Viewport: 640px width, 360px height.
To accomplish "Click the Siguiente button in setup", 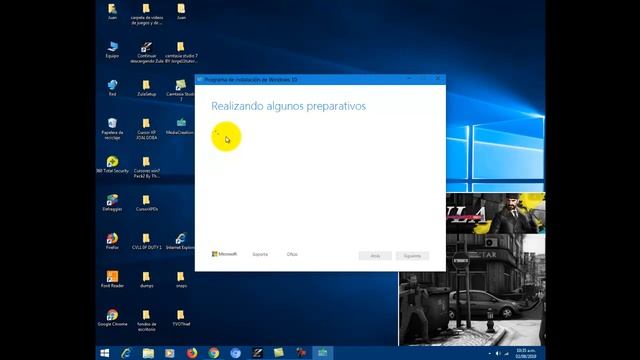I will tap(412, 256).
